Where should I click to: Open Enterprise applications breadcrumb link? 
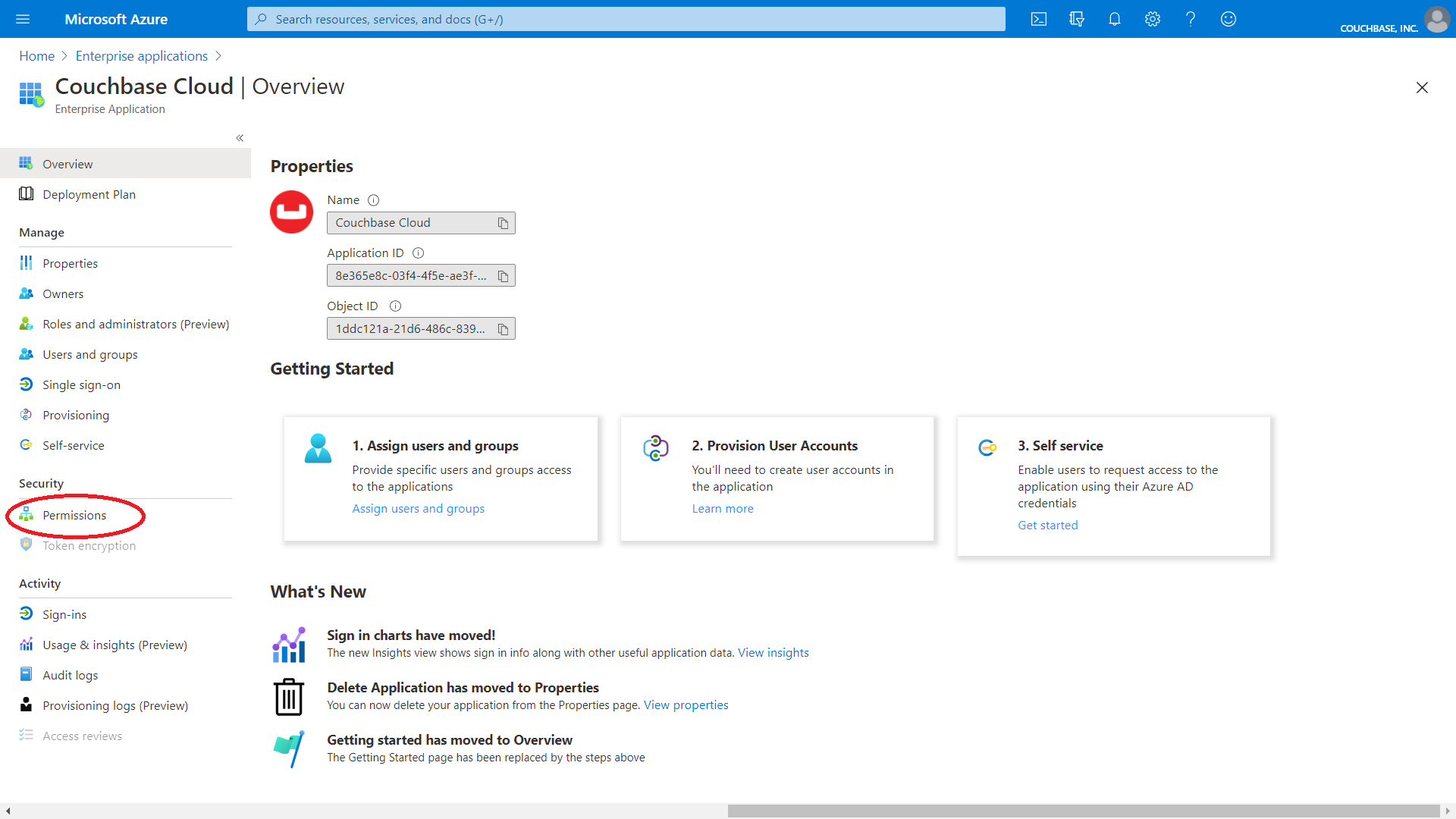(x=141, y=55)
